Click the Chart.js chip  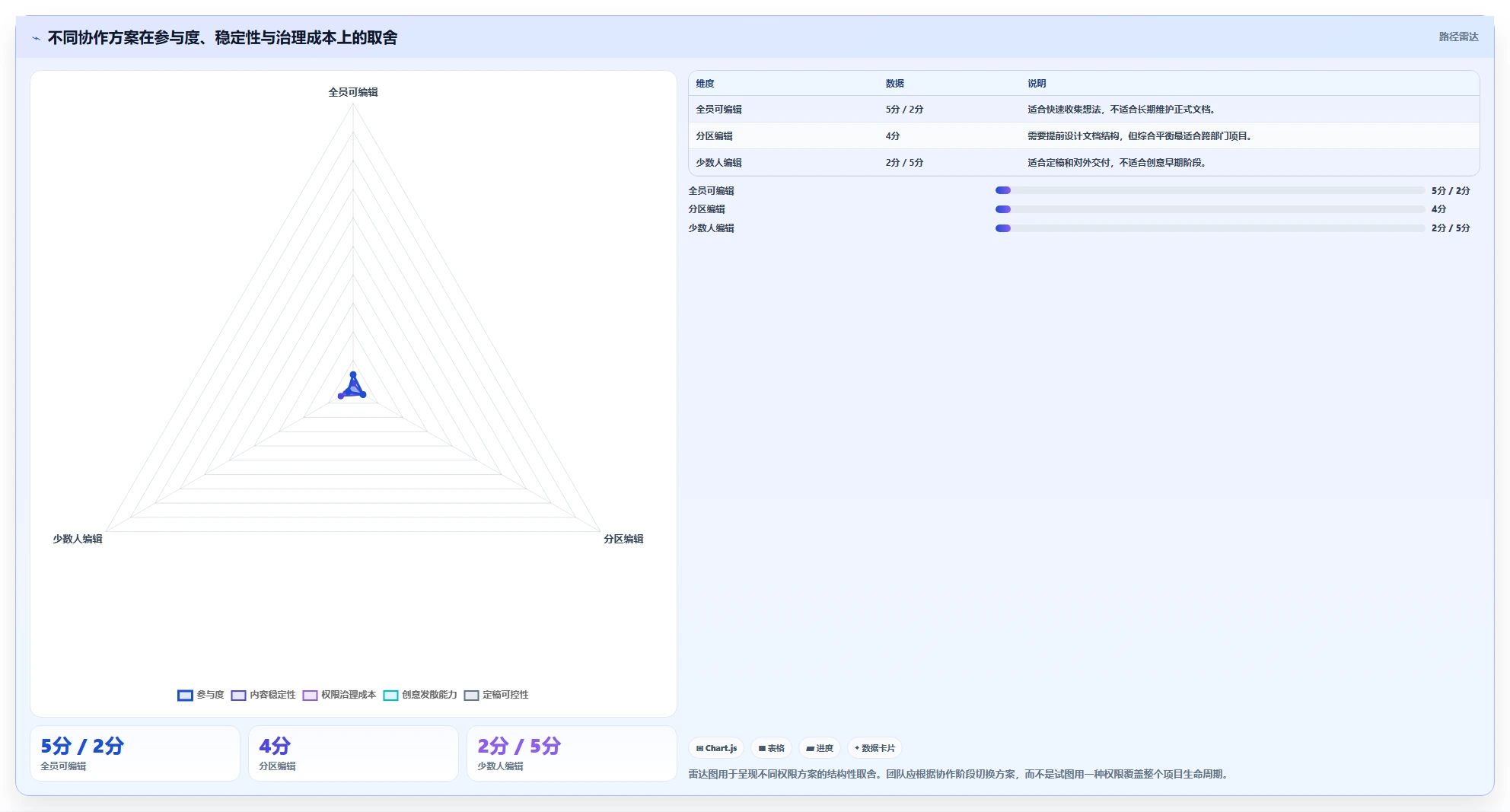pyautogui.click(x=716, y=748)
